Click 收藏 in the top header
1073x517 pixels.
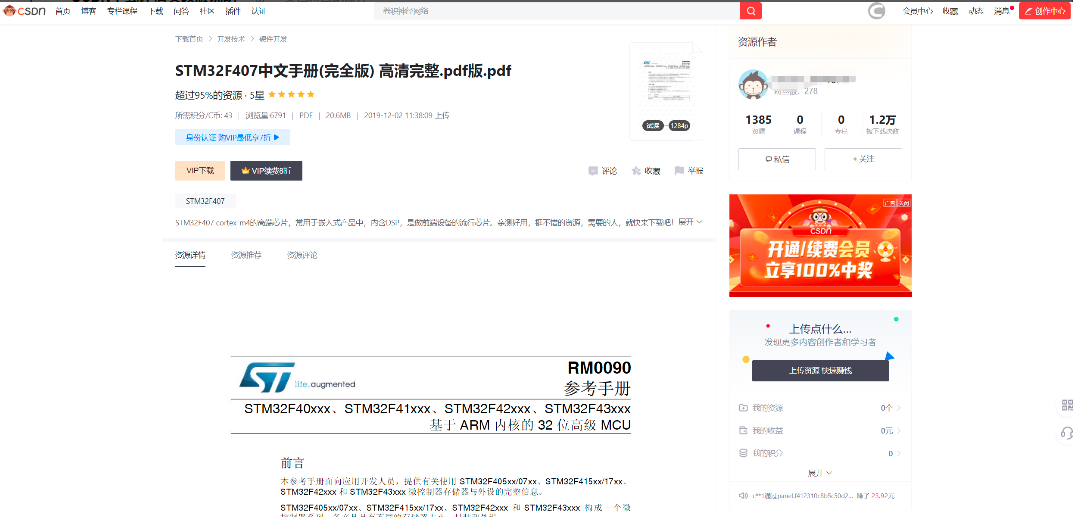click(x=950, y=11)
